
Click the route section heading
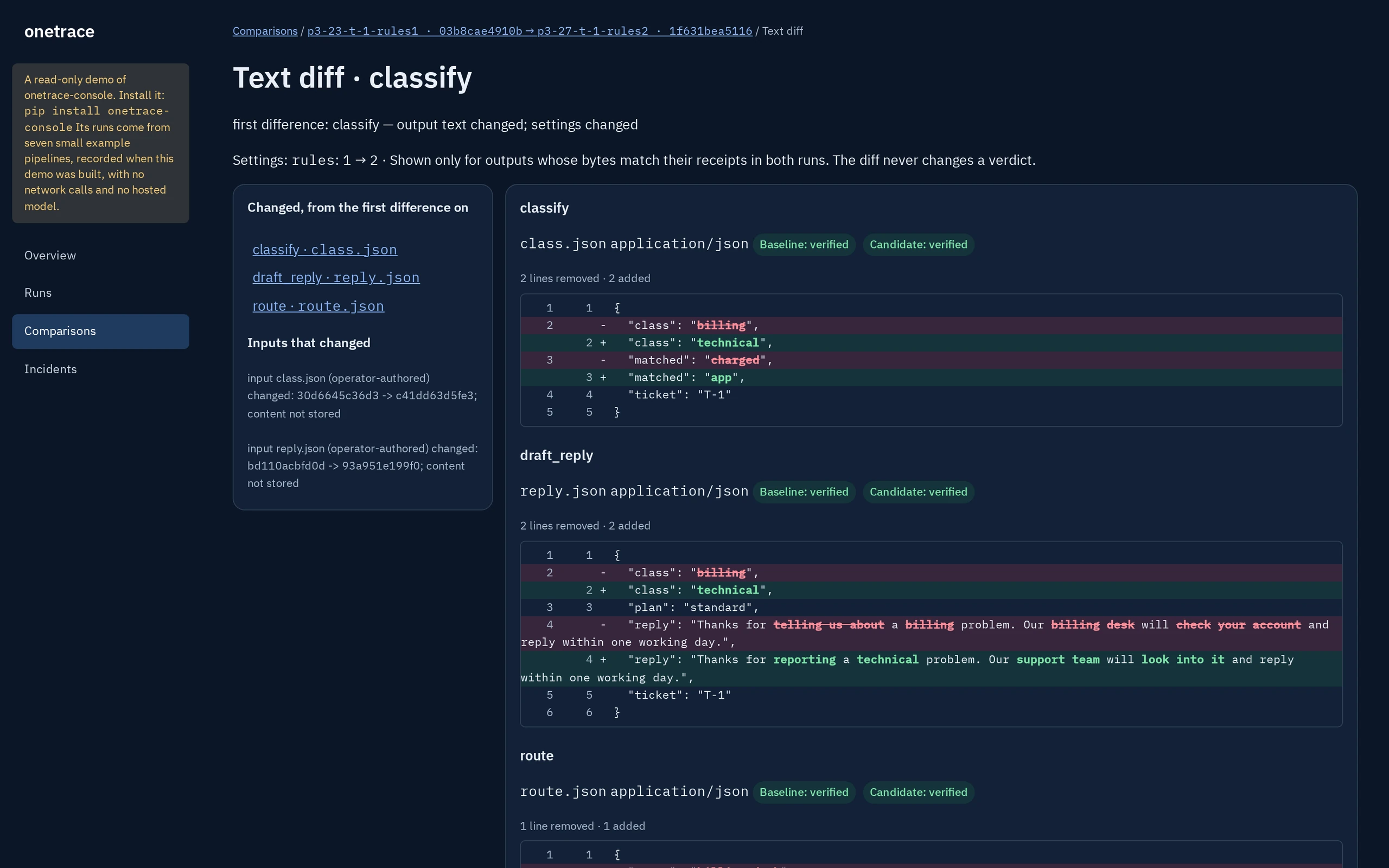pyautogui.click(x=536, y=756)
